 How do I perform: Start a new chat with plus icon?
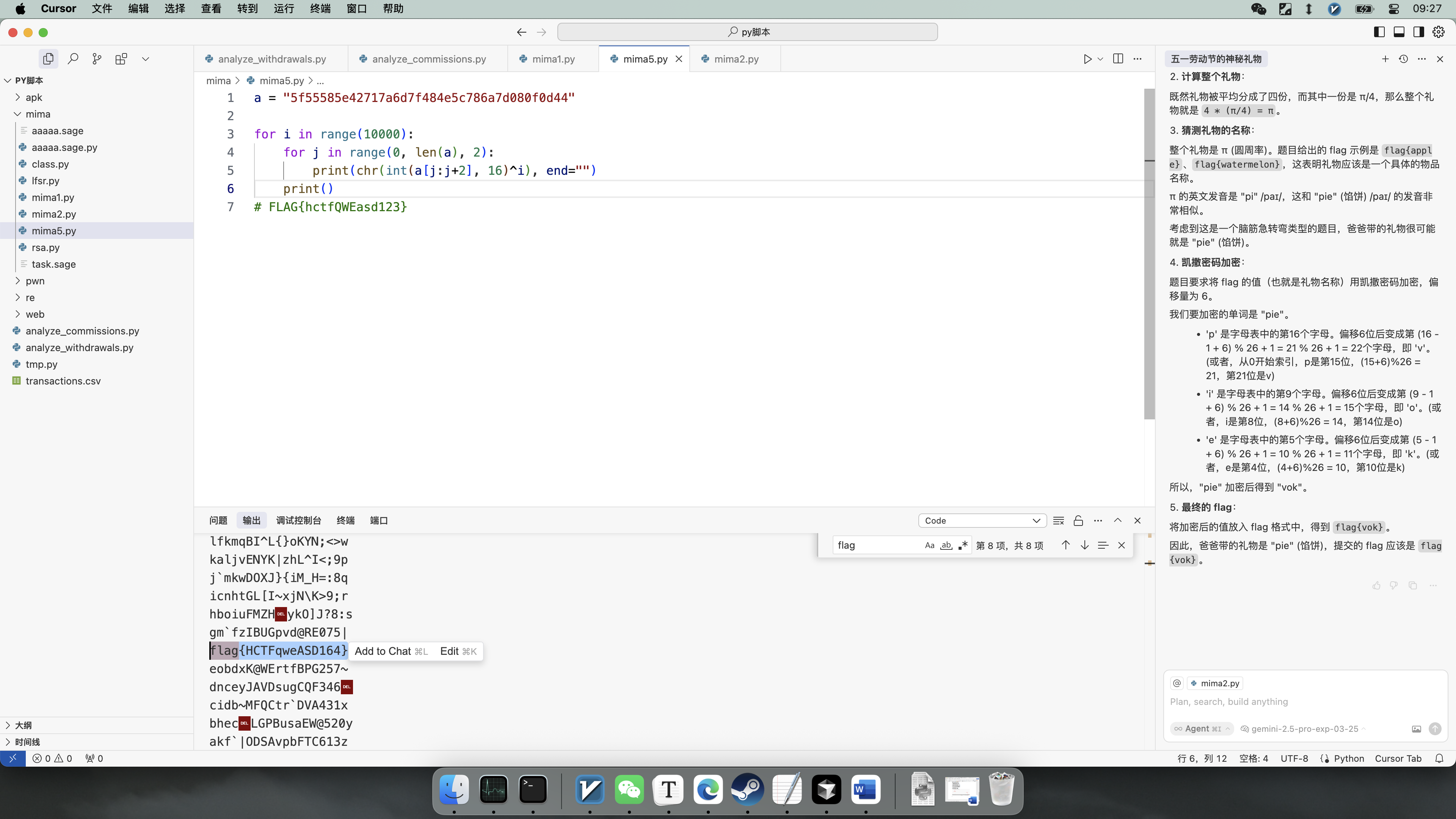[x=1385, y=59]
